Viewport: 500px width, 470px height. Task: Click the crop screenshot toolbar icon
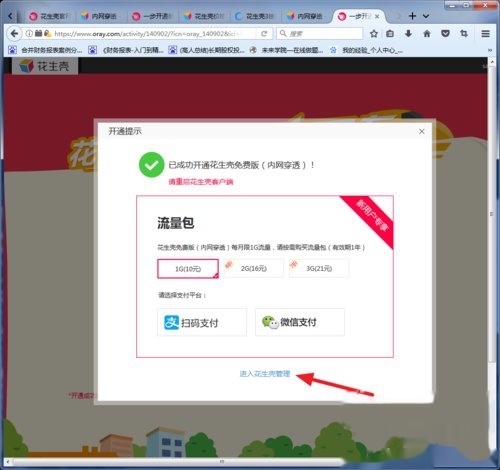point(464,34)
